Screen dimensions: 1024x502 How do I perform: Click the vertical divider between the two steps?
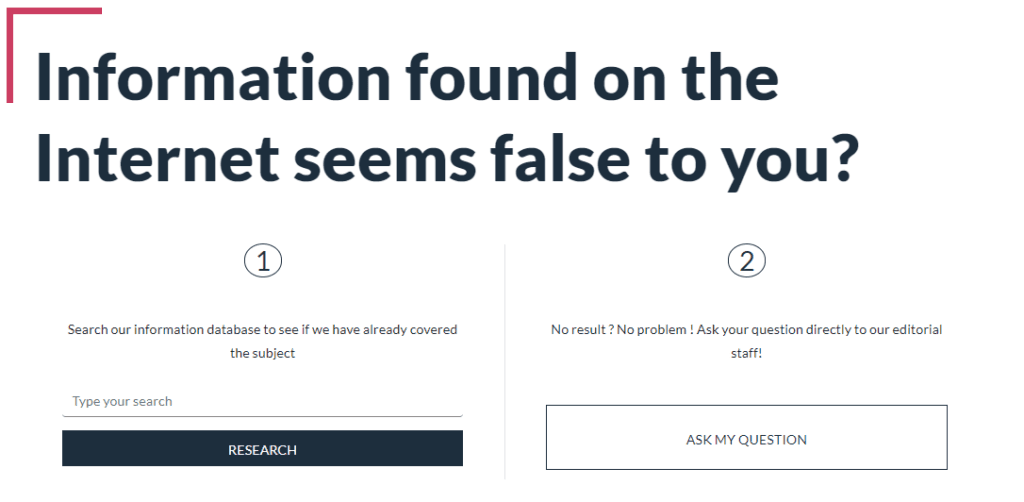505,360
